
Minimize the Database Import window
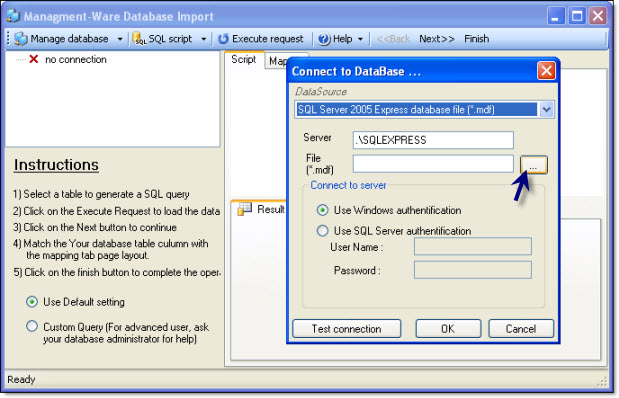[x=555, y=16]
